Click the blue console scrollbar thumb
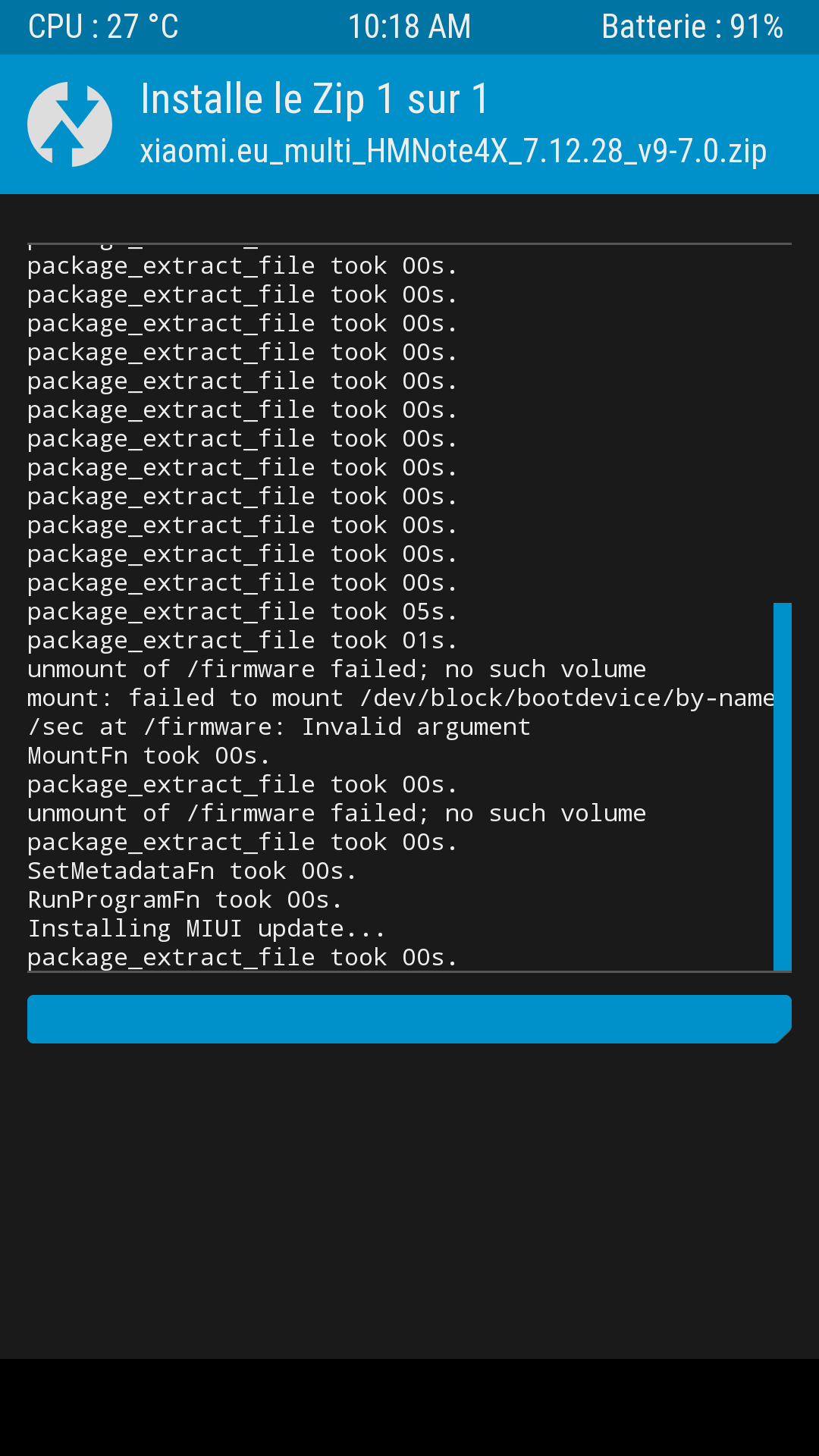819x1456 pixels. coord(783,786)
